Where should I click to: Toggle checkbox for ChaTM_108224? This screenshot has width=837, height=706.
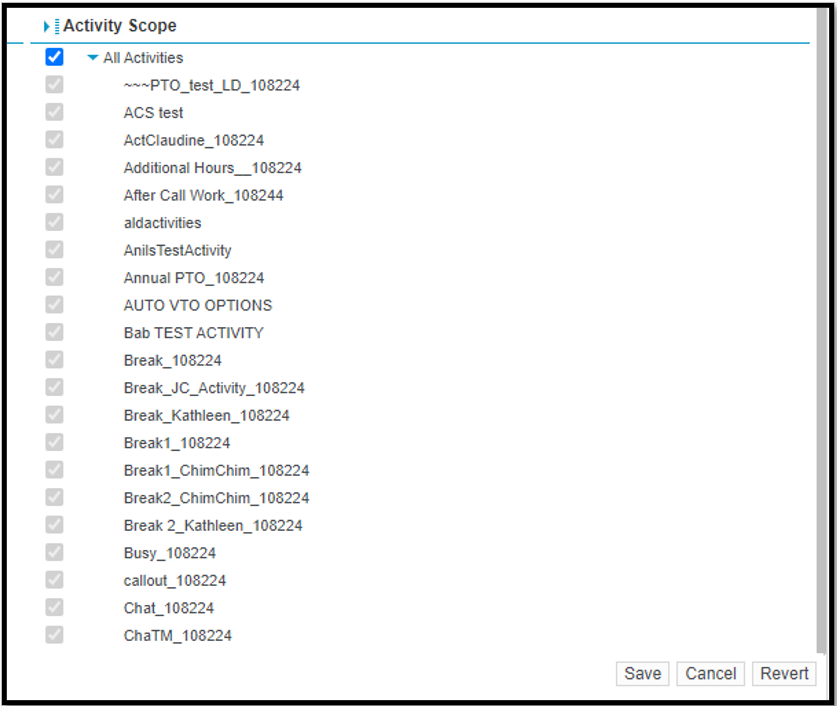[x=54, y=635]
